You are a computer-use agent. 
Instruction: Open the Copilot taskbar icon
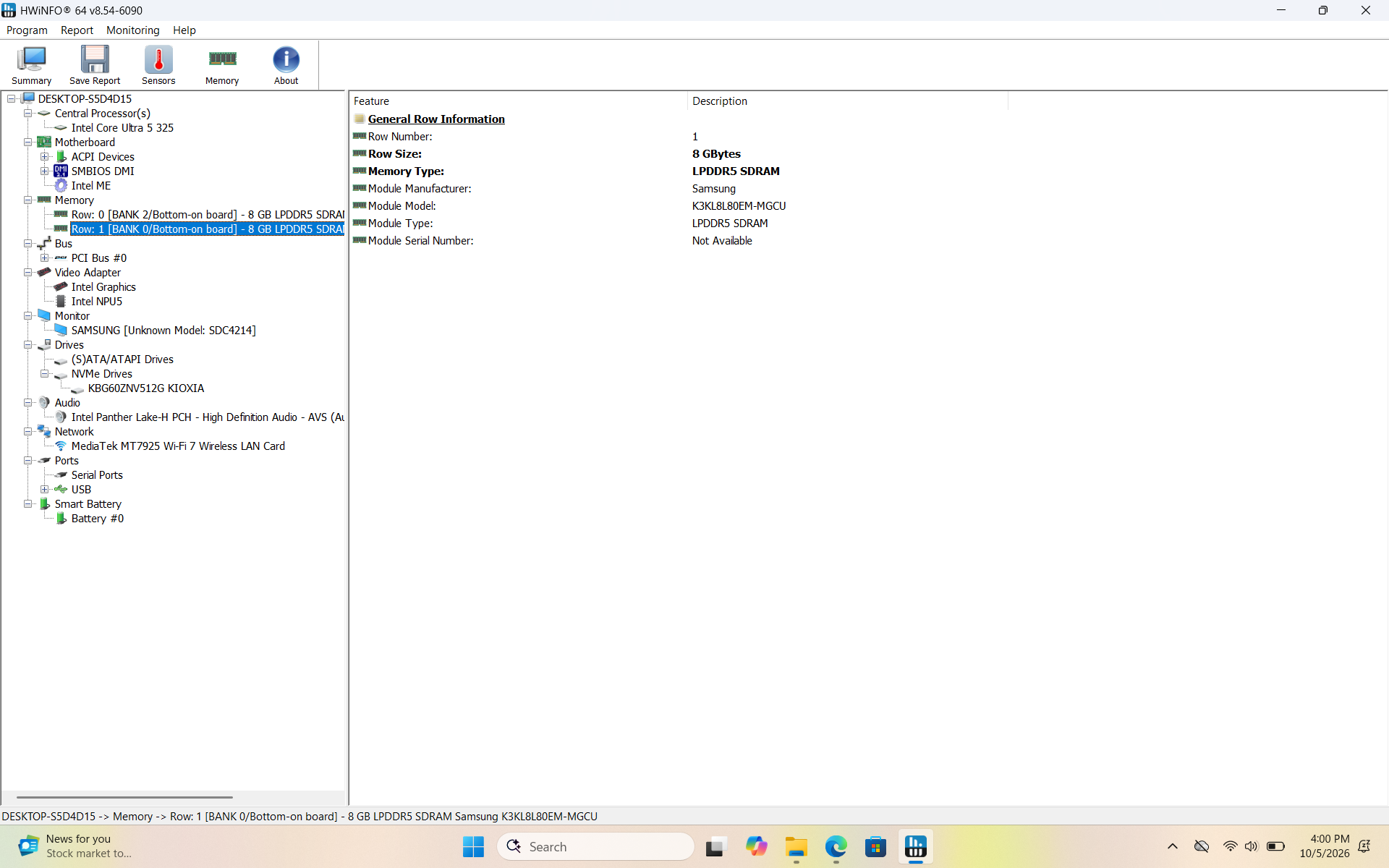pyautogui.click(x=756, y=846)
